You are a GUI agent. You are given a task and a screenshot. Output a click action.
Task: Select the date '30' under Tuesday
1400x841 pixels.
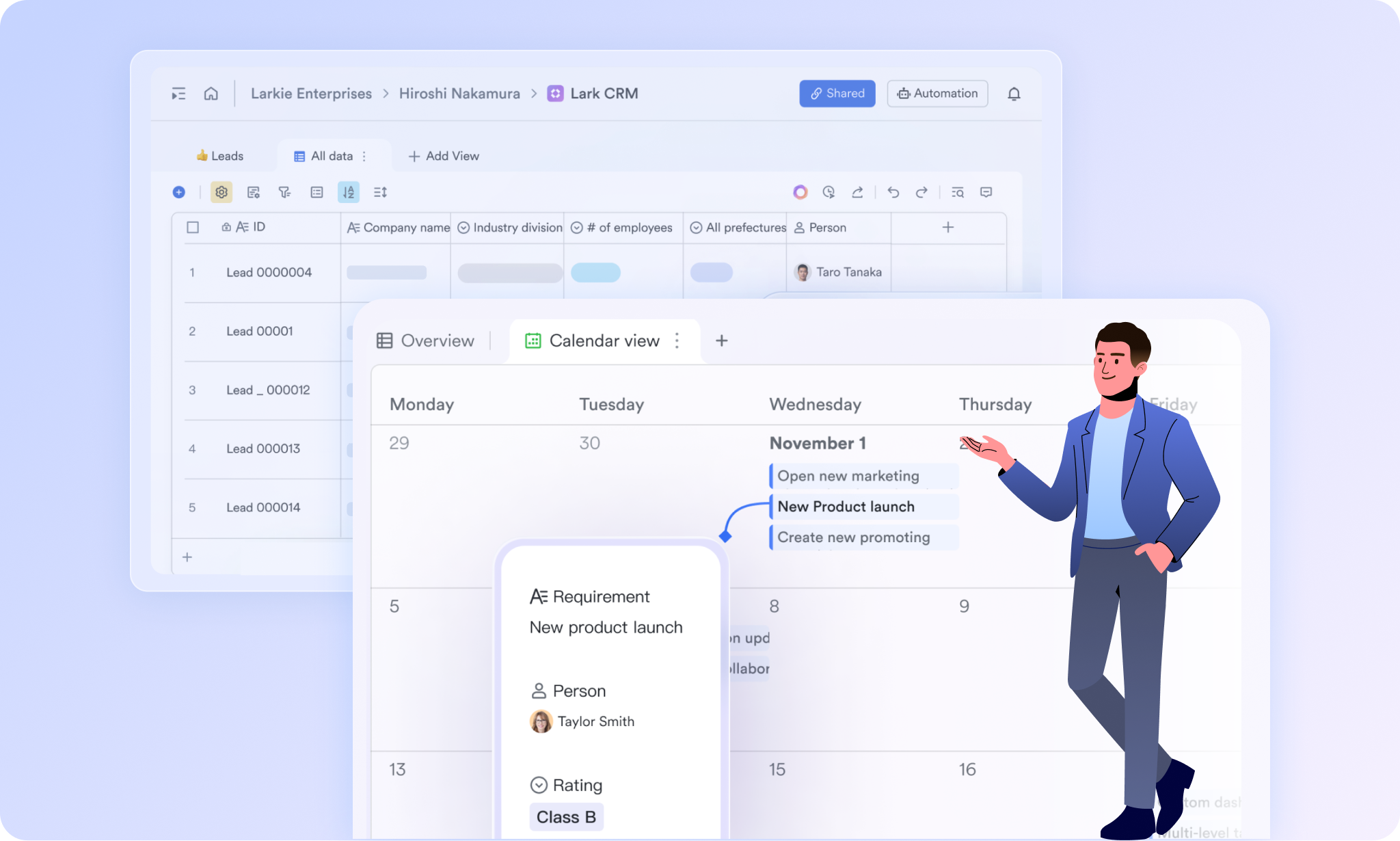[x=590, y=443]
